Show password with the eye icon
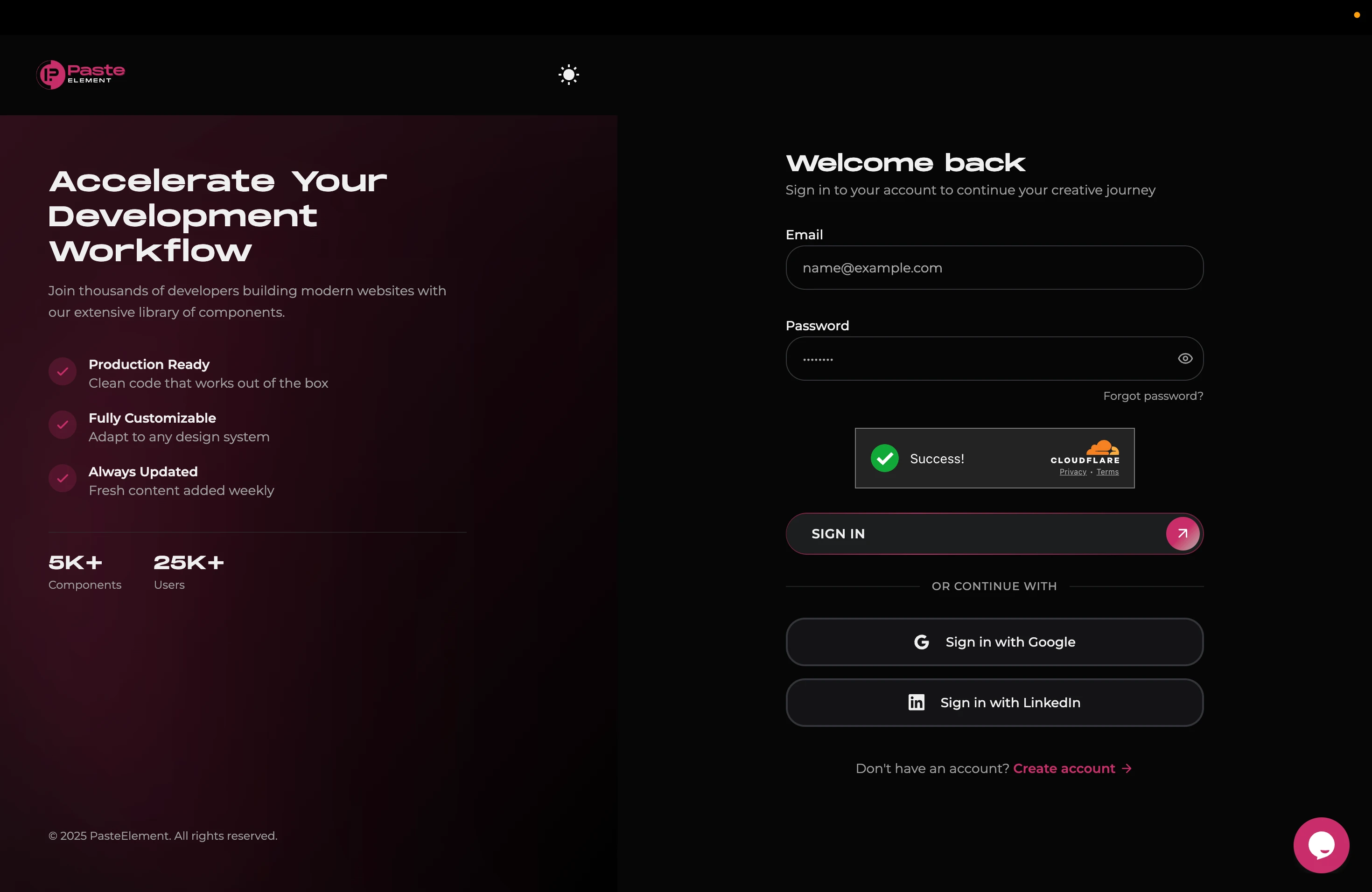The height and width of the screenshot is (892, 1372). (1185, 358)
